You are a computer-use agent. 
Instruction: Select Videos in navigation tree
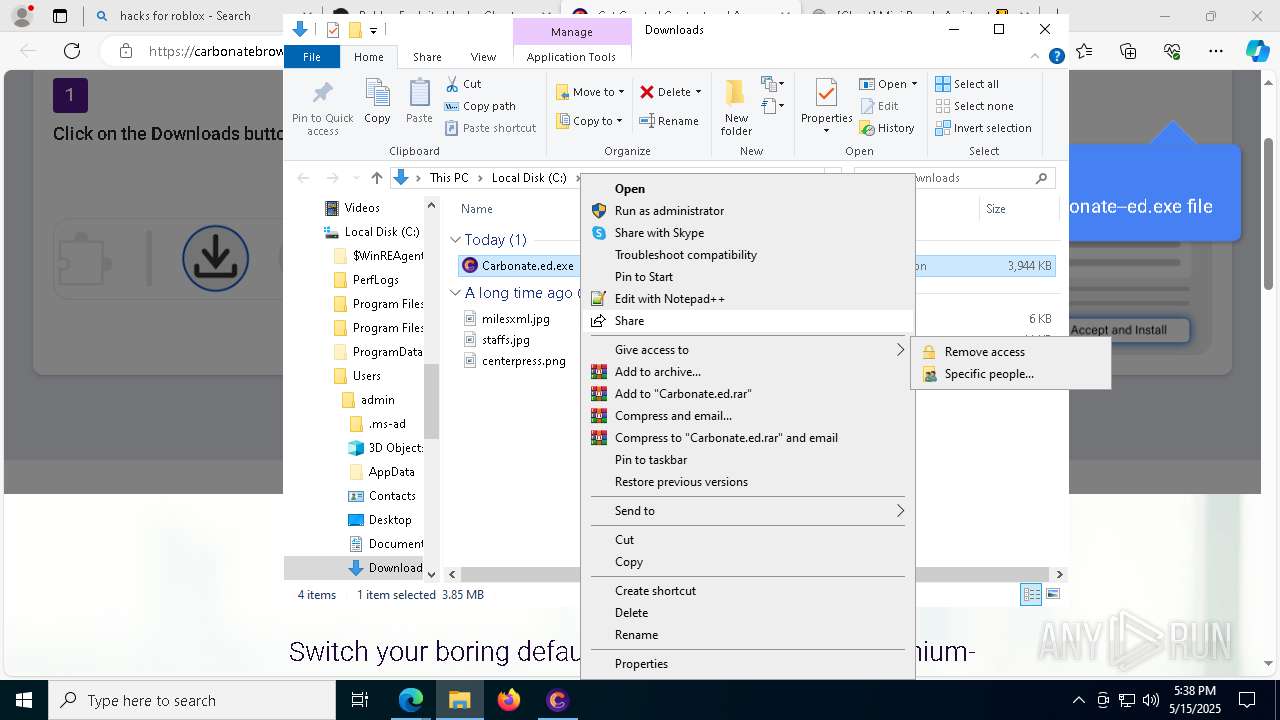coord(362,208)
